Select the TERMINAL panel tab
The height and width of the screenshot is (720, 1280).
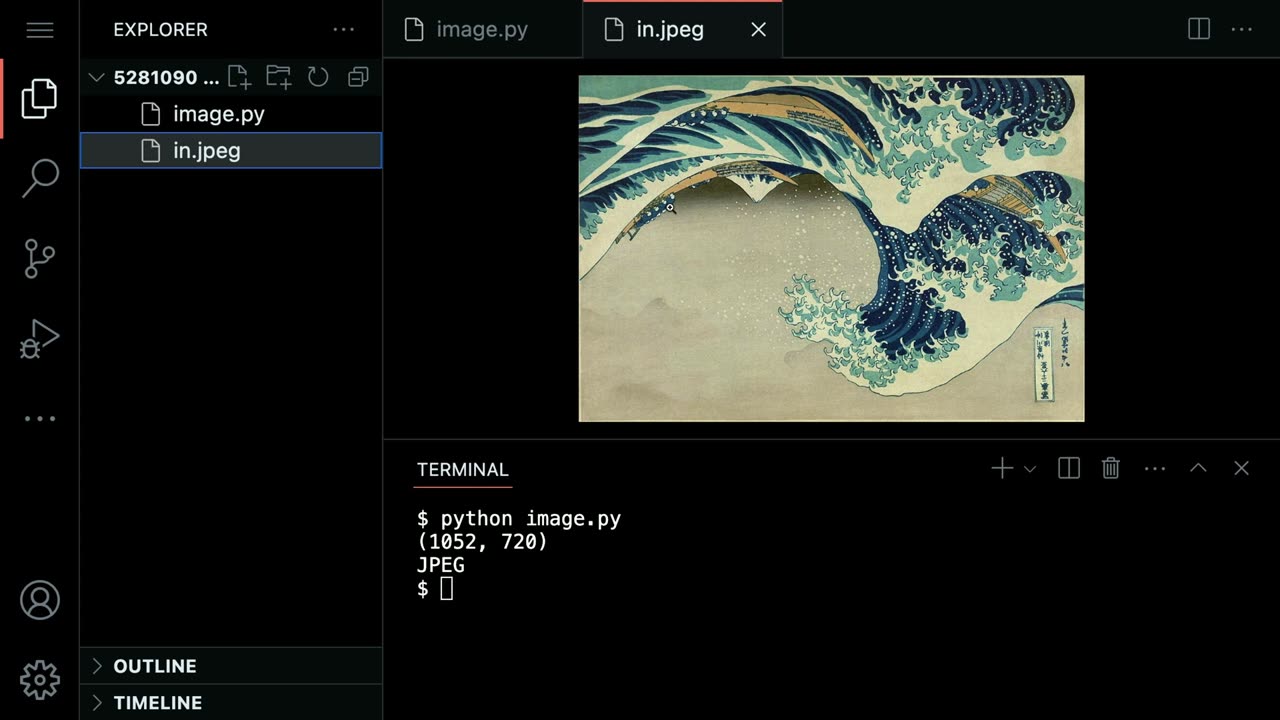463,469
